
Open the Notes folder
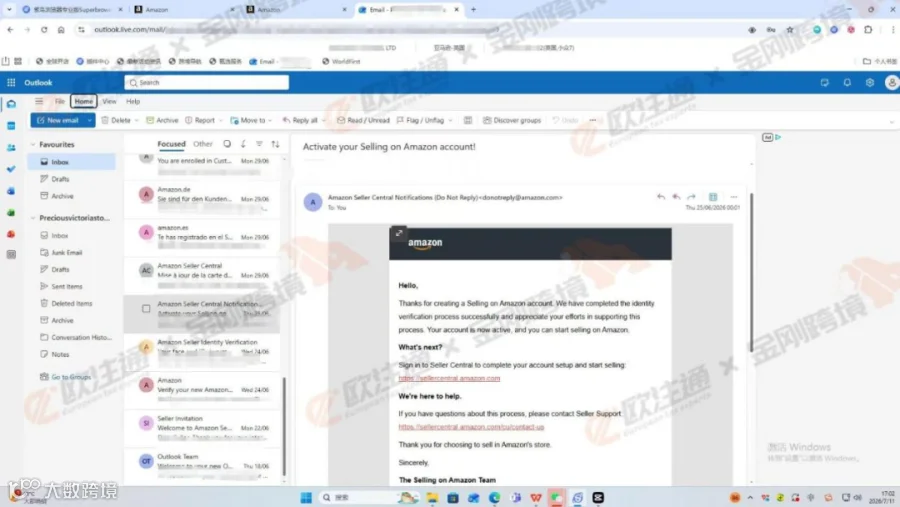tap(60, 355)
